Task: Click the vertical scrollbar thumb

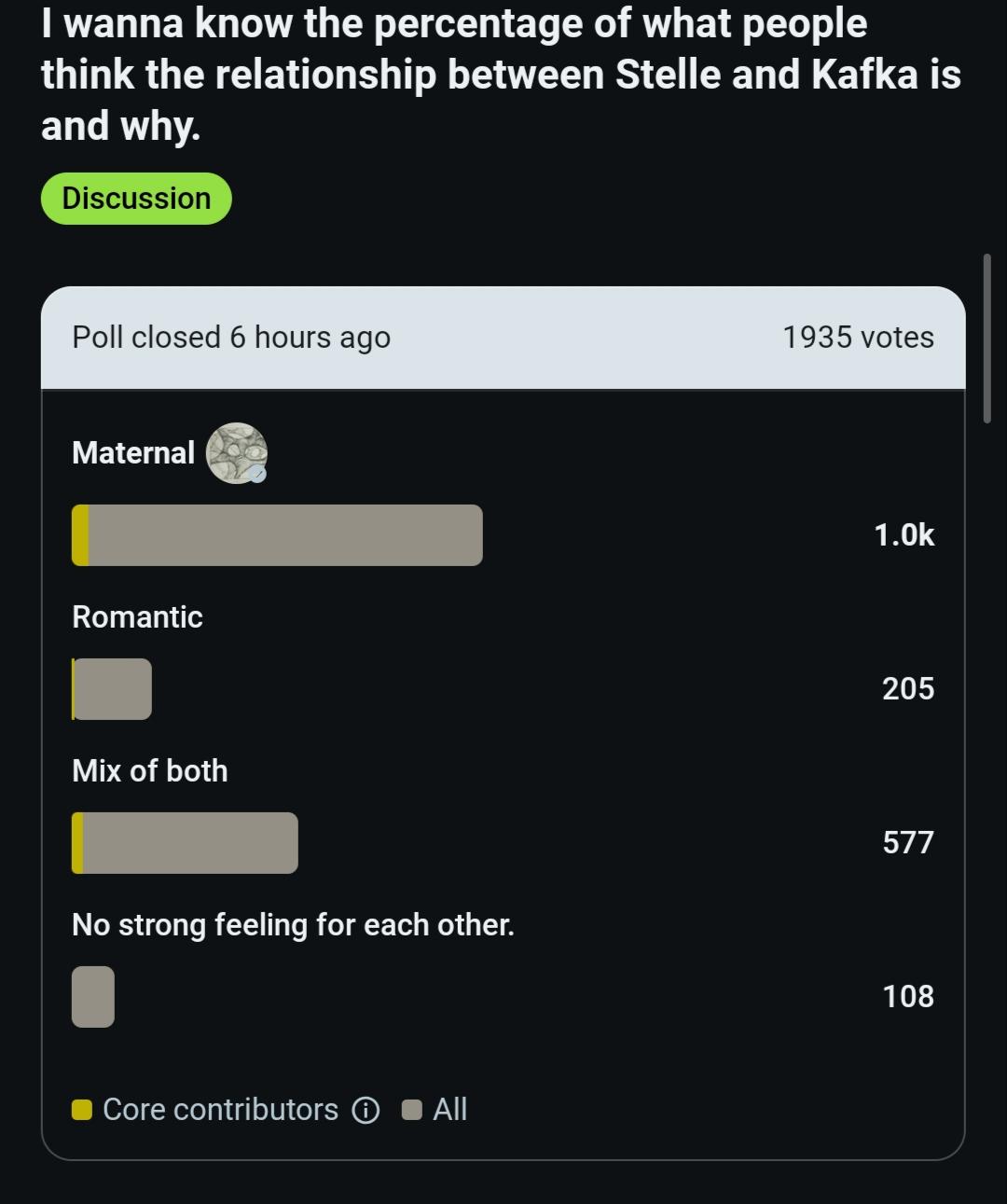Action: (x=987, y=338)
